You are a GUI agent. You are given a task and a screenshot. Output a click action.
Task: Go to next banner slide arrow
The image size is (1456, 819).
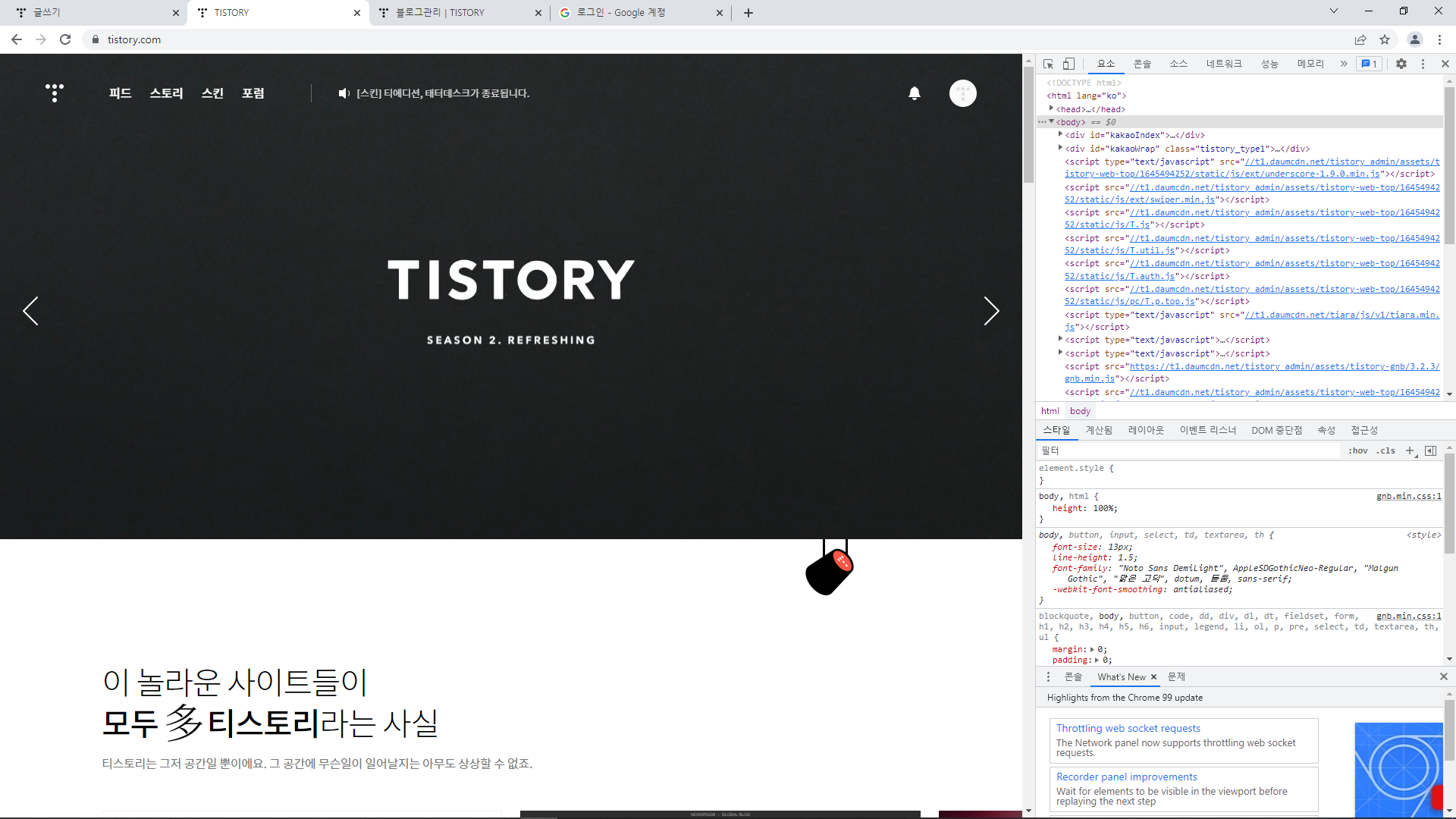click(x=991, y=311)
